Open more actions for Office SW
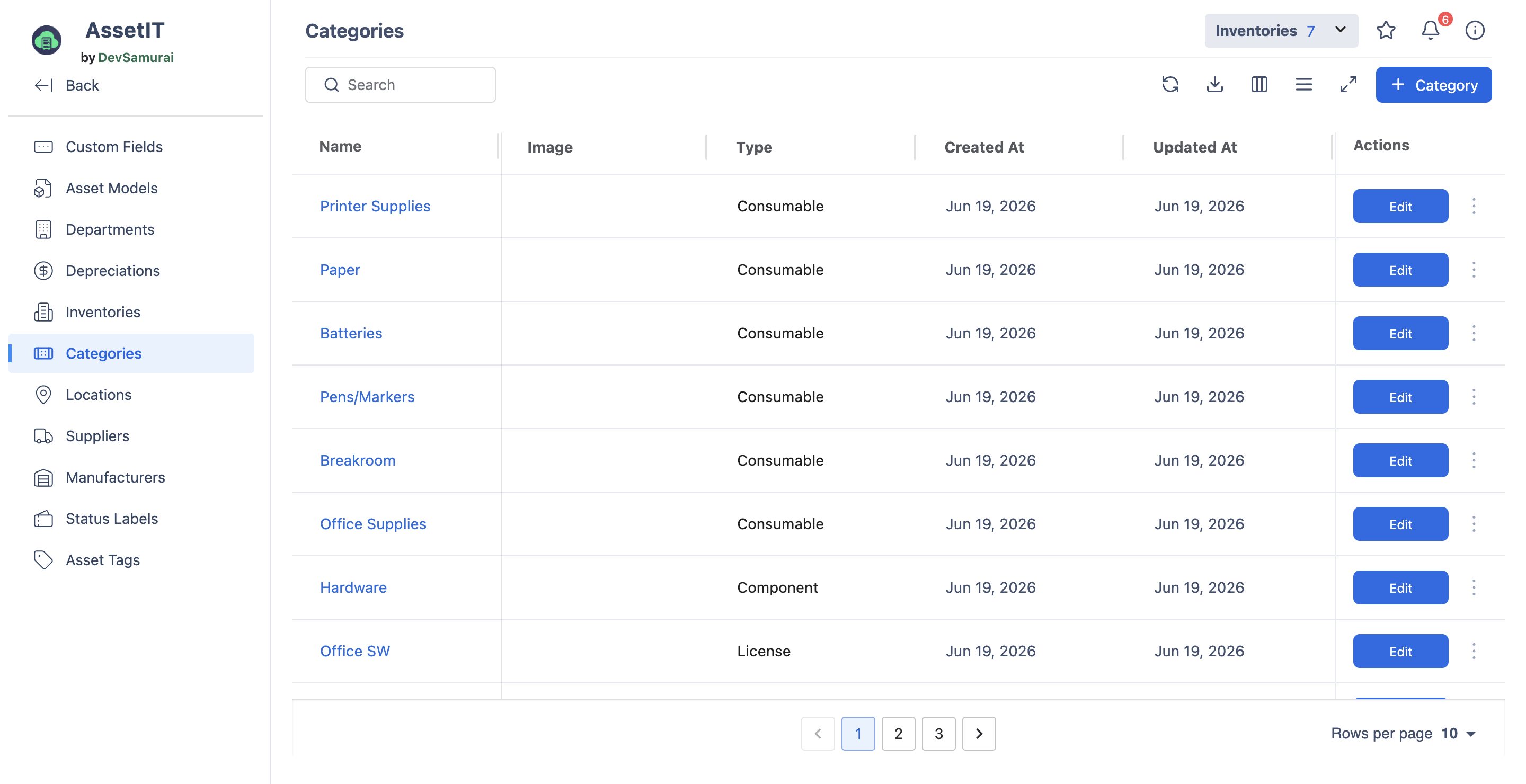Viewport: 1526px width, 784px height. [x=1473, y=651]
